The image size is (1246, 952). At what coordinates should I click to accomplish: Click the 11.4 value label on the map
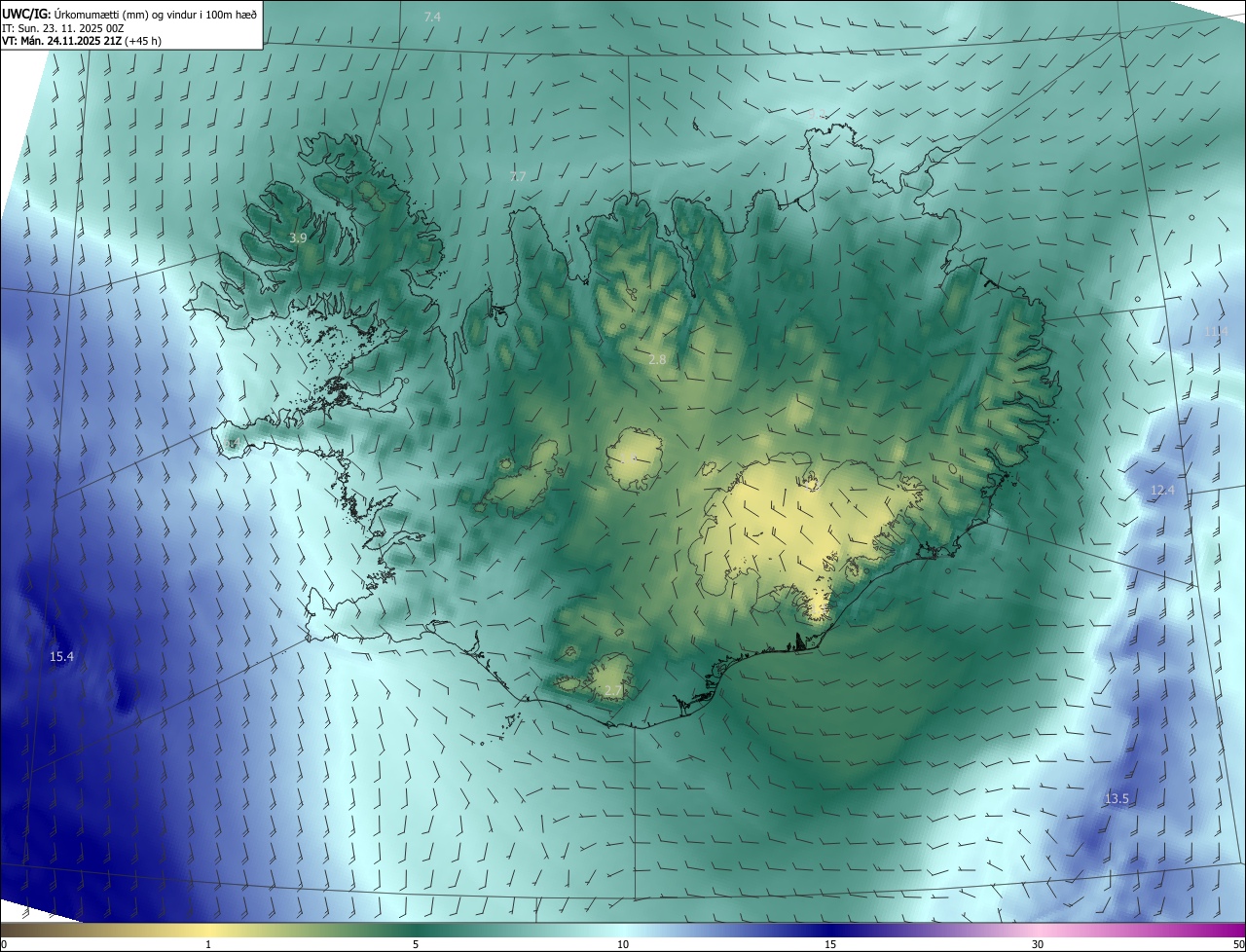pyautogui.click(x=1216, y=331)
